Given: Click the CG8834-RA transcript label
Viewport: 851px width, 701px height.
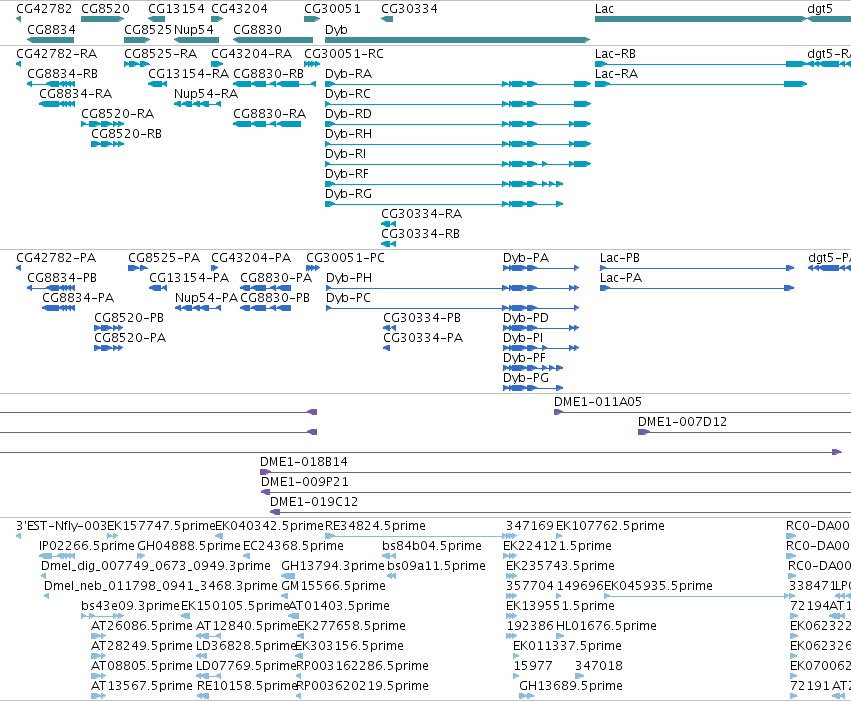Looking at the screenshot, I should pos(75,94).
